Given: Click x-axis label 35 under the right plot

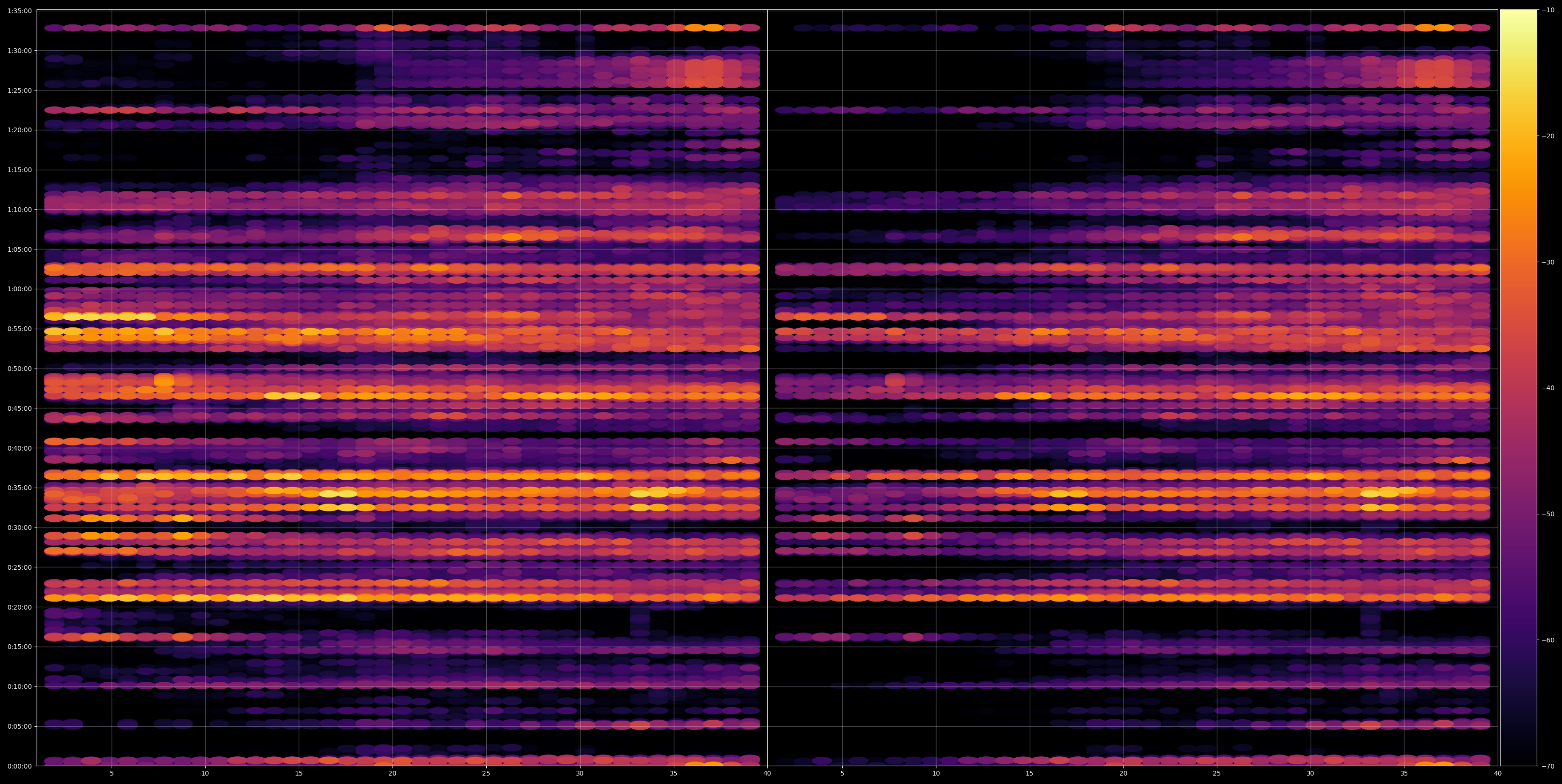Looking at the screenshot, I should click(x=1404, y=773).
